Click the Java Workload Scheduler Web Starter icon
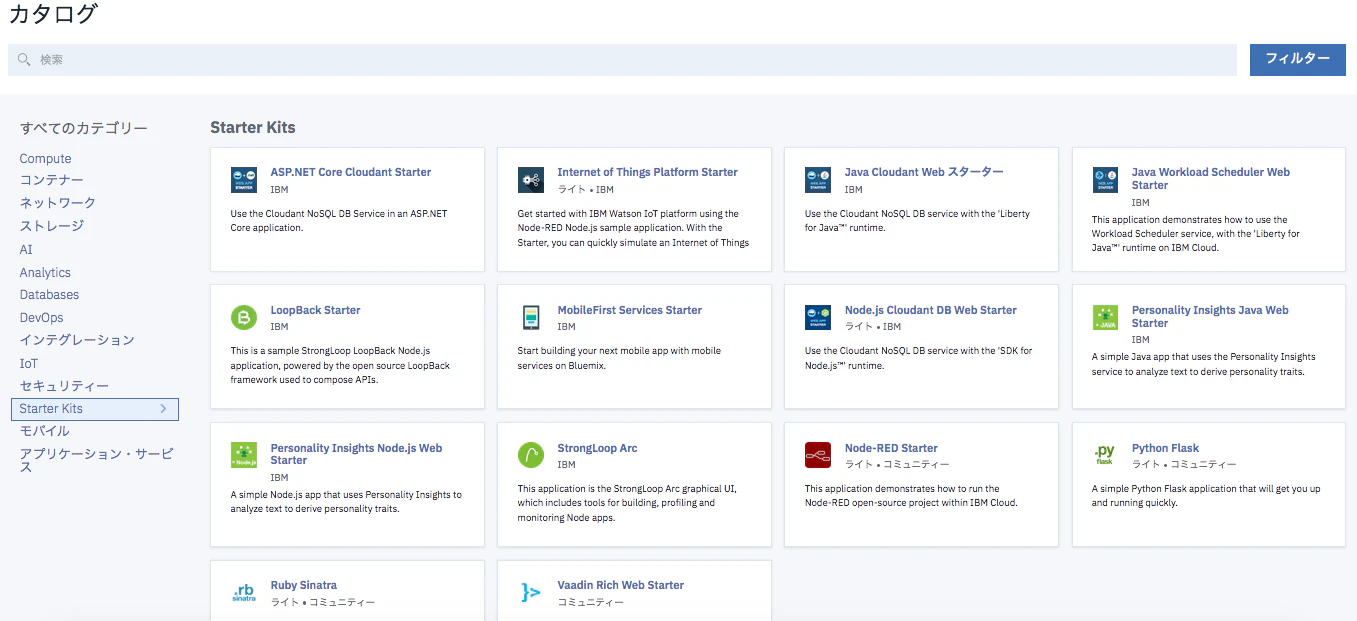 click(1105, 180)
